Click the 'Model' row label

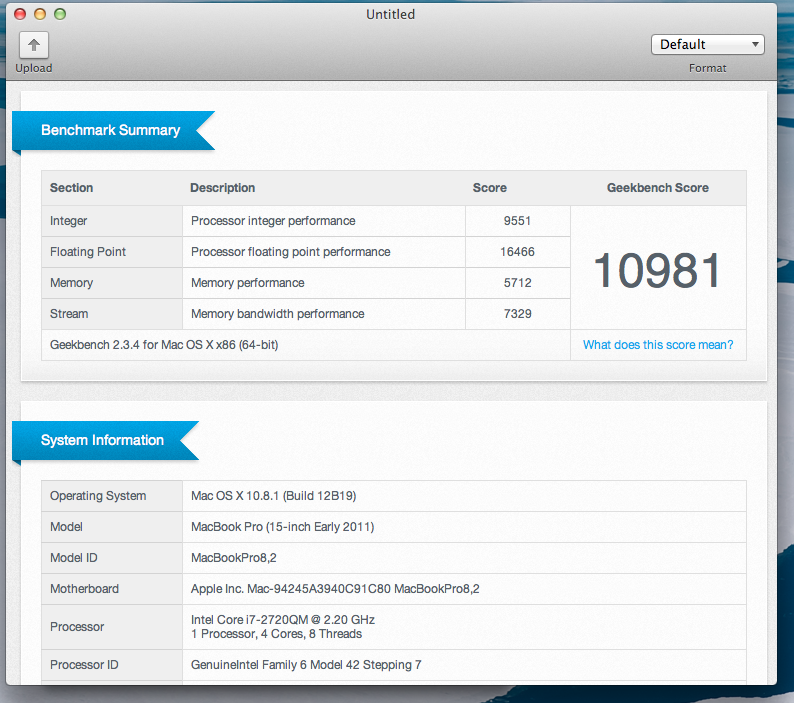point(66,527)
